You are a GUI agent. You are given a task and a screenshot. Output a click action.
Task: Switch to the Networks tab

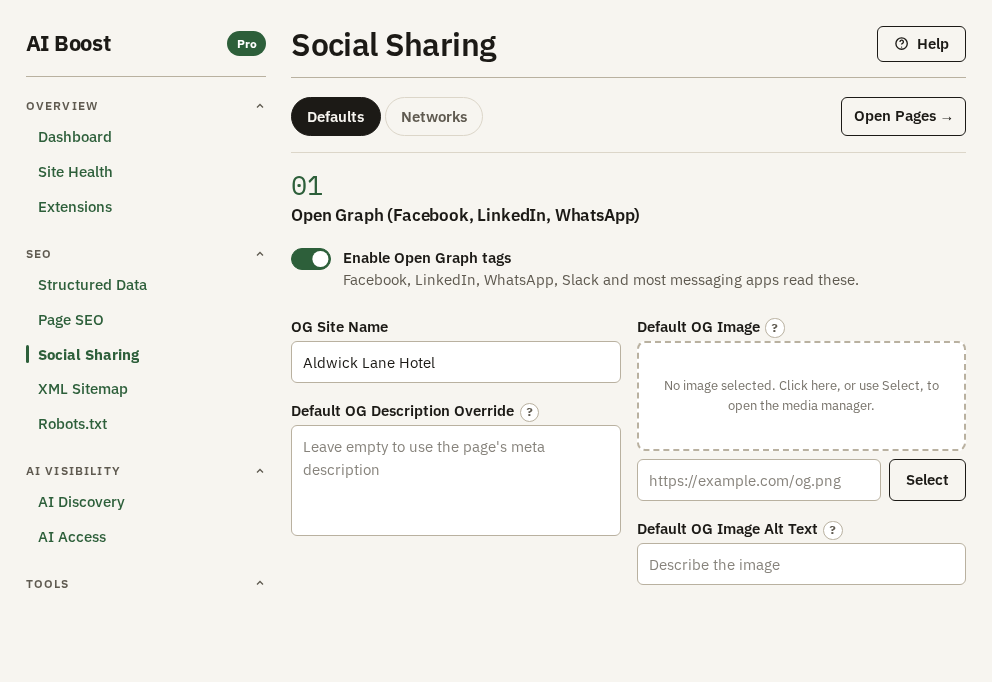[434, 116]
